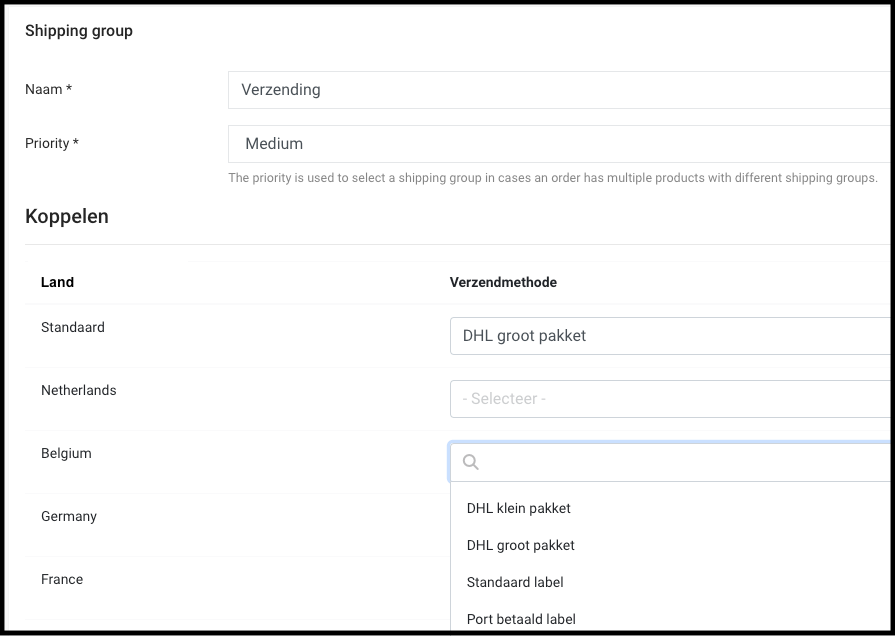Click the search magnifier icon in Belgium dropdown

coord(471,462)
